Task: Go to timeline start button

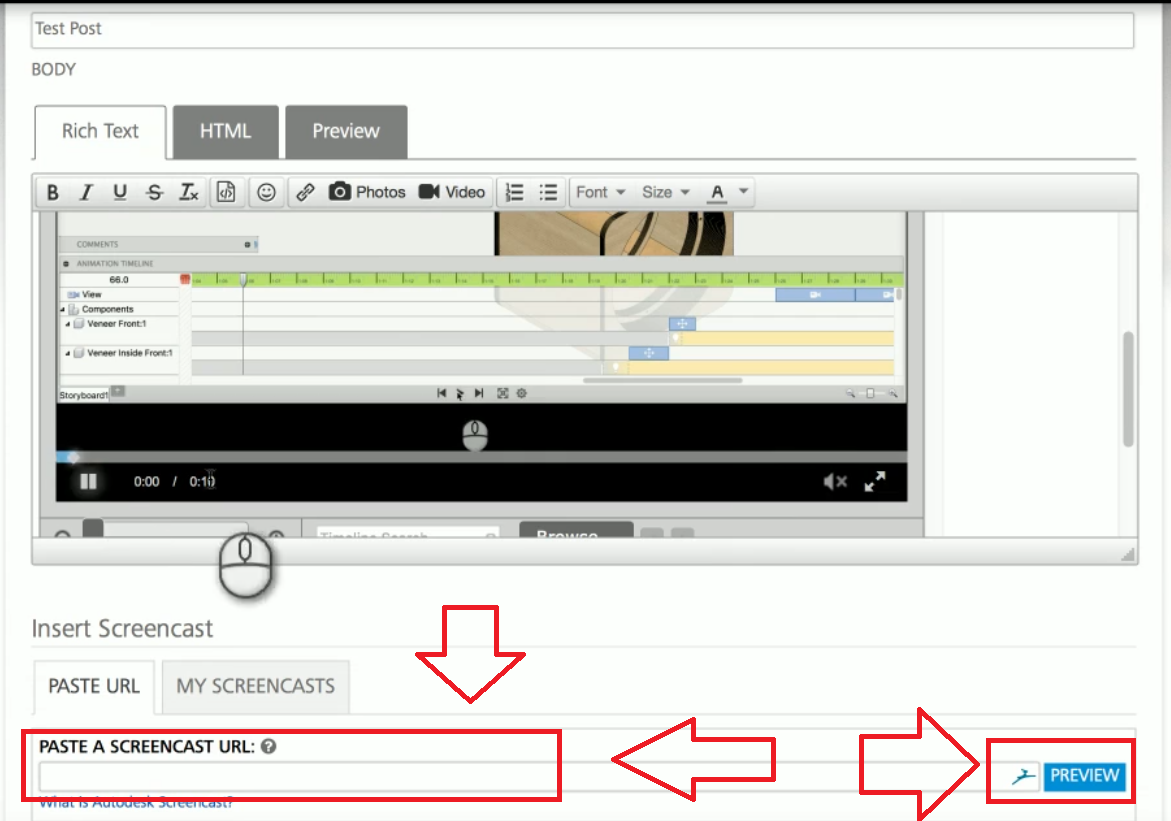Action: coord(441,393)
